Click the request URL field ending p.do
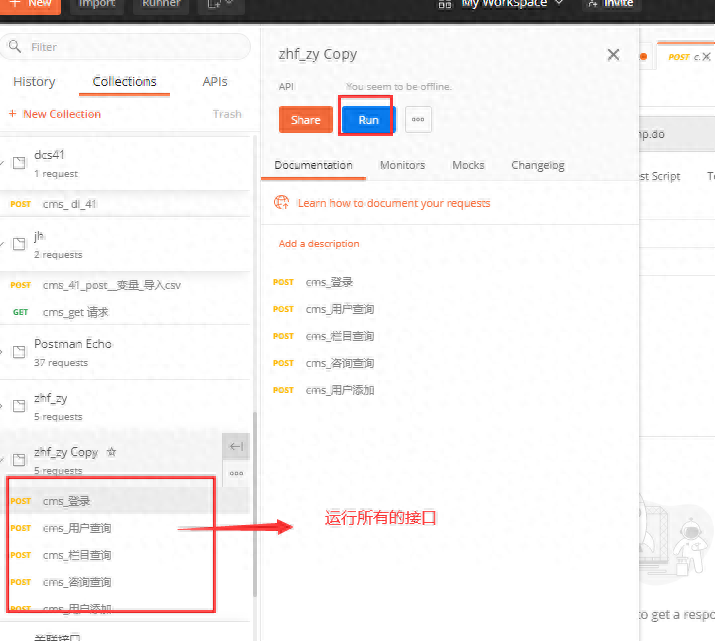 677,134
